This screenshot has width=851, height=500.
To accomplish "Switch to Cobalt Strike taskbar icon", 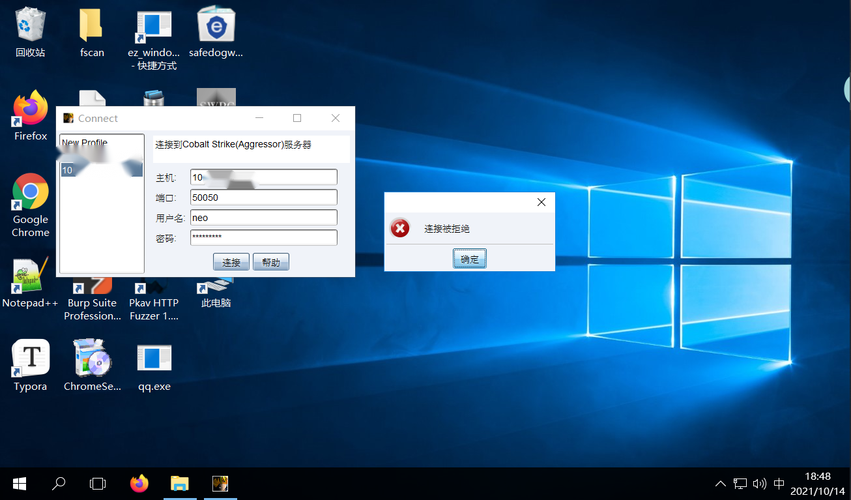I will (220, 483).
